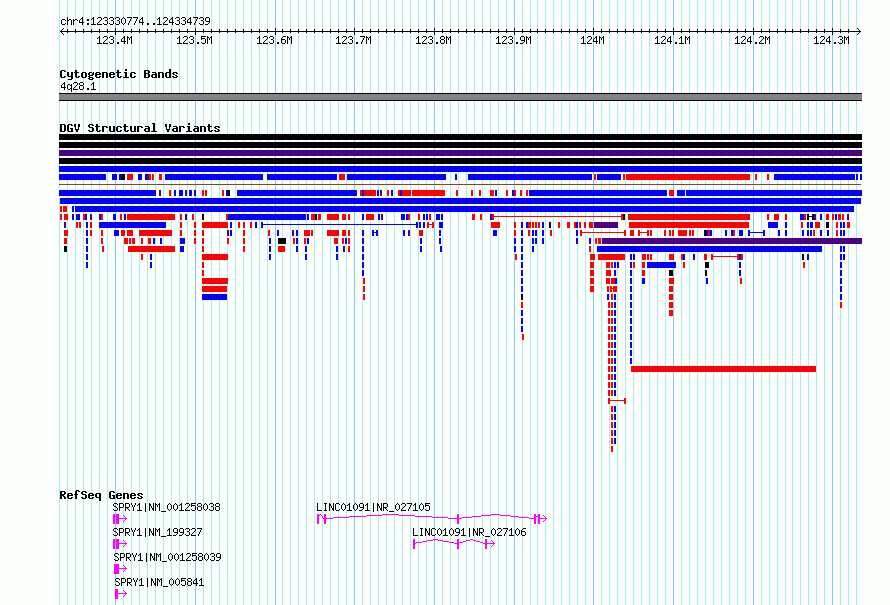Click the right arrow end of the ruler
Screen dimensions: 890x605
859,32
